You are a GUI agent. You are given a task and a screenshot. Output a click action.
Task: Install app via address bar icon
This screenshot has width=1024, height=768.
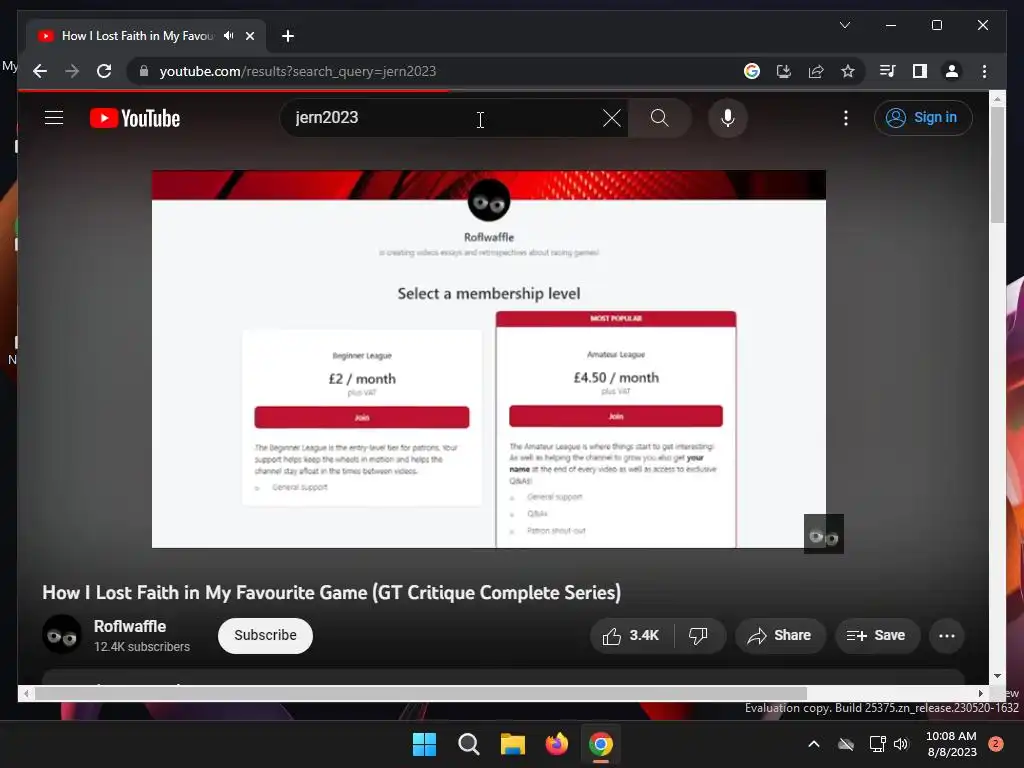[784, 71]
